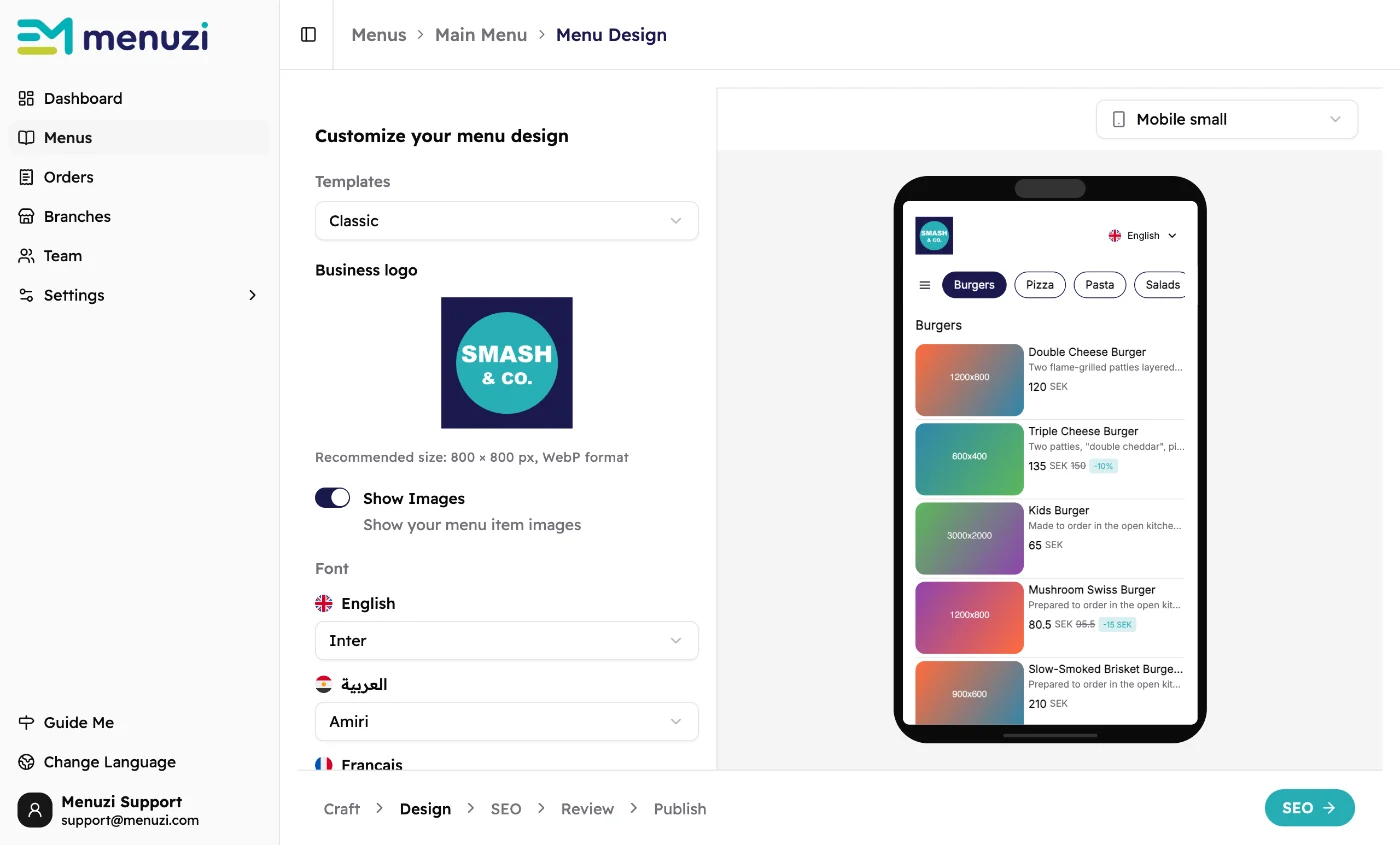Click the Change Language globe icon

pyautogui.click(x=27, y=762)
